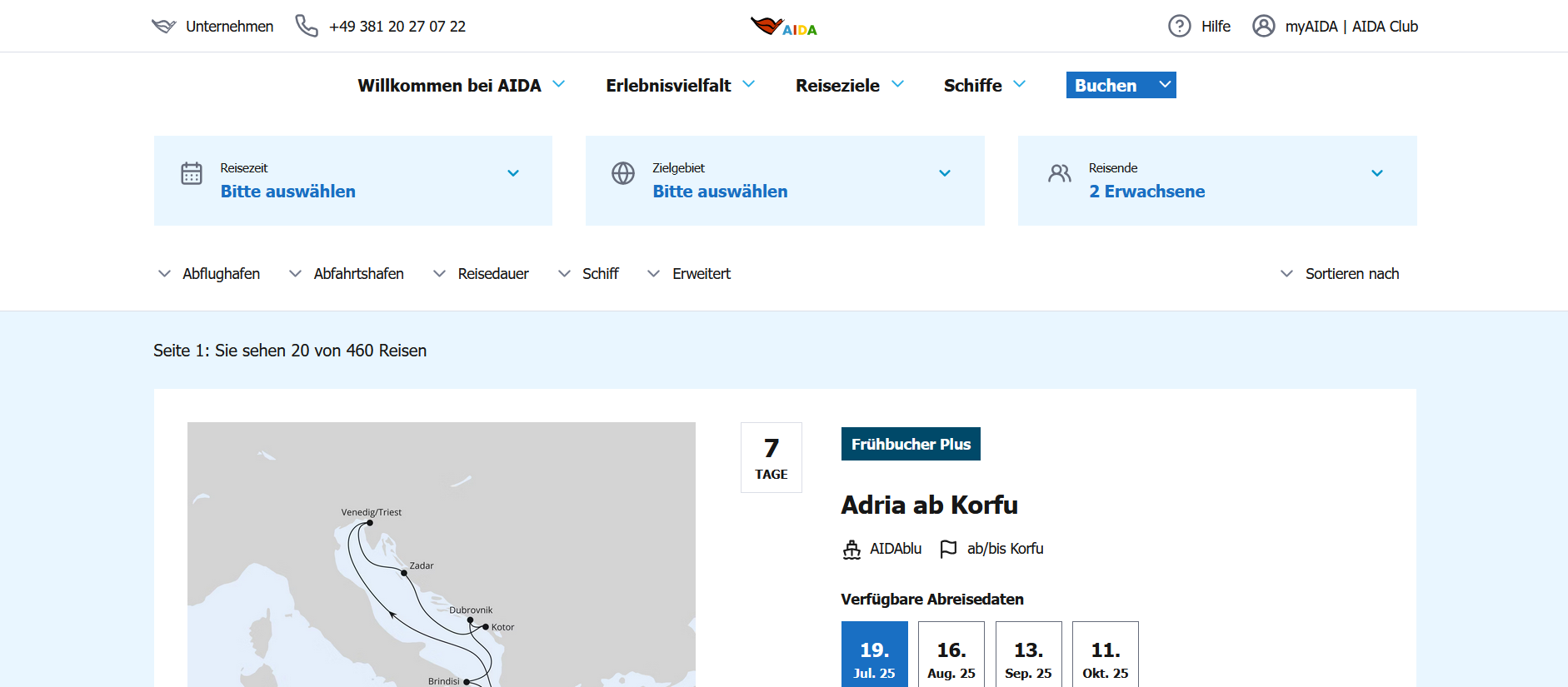Open the Abfahrtshafen filter
Image resolution: width=1568 pixels, height=687 pixels.
347,274
